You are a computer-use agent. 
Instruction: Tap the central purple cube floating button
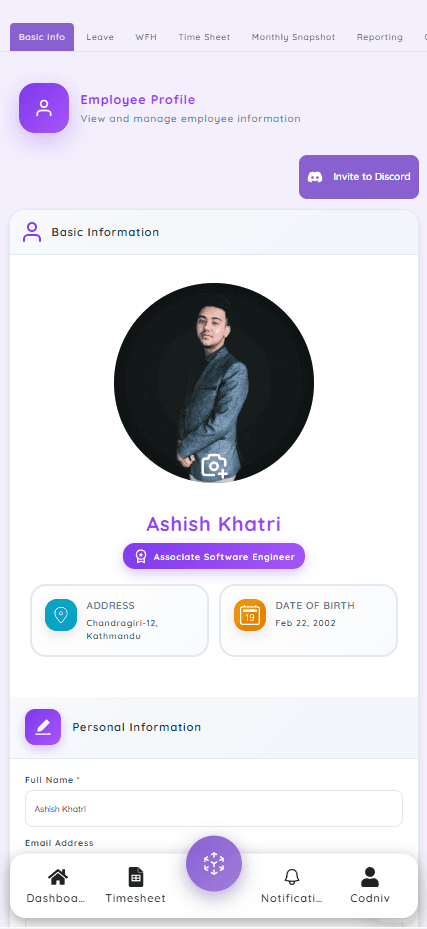tap(214, 863)
